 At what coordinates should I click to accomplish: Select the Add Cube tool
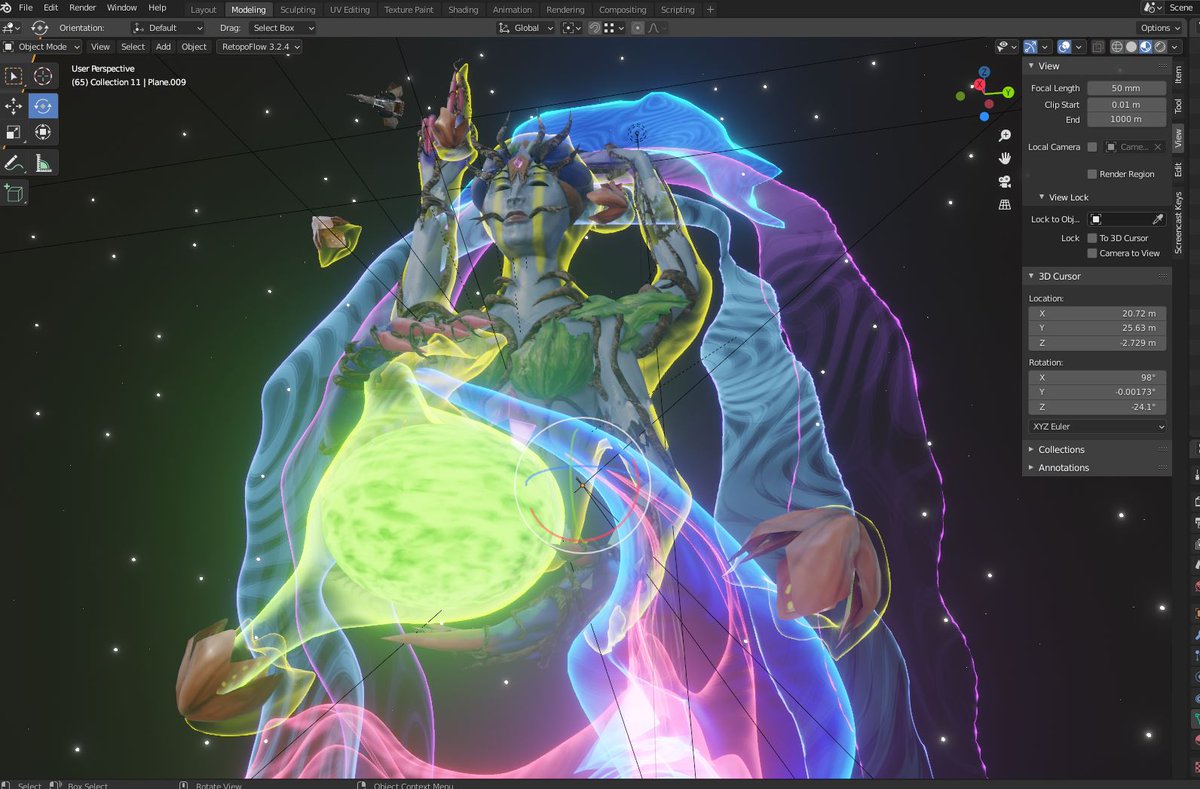[13, 192]
